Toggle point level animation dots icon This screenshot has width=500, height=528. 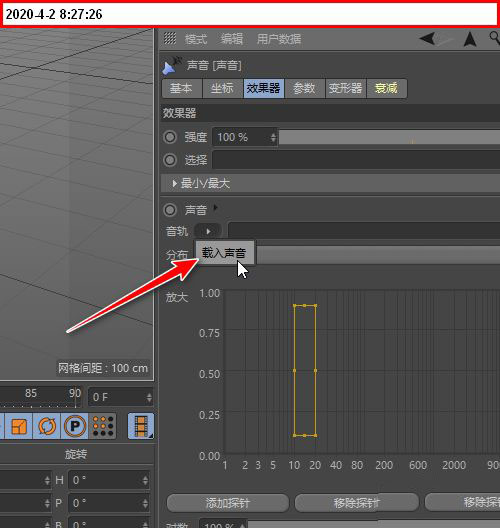pyautogui.click(x=103, y=426)
